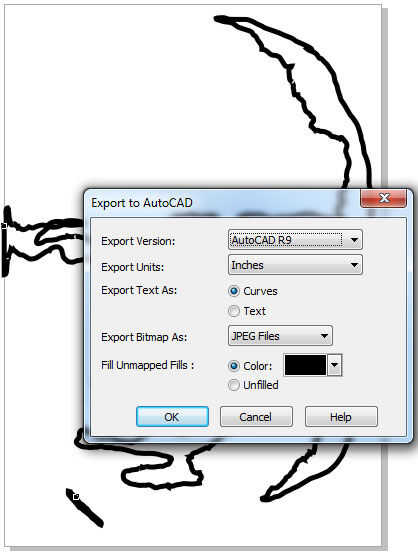Open the Export Units dropdown showing Inches
Screen dimensions: 418x556
pyautogui.click(x=295, y=265)
